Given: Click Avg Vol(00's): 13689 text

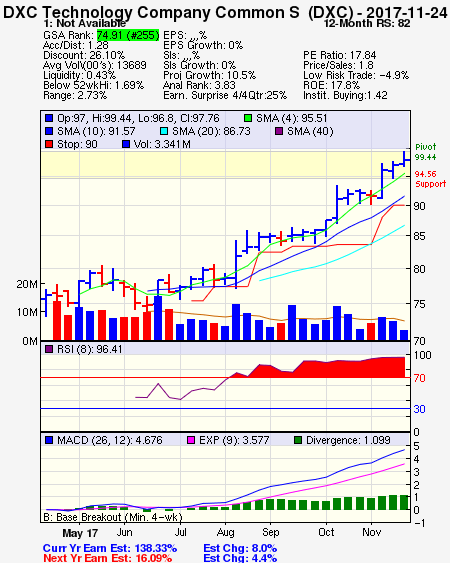Looking at the screenshot, I should coord(95,65).
